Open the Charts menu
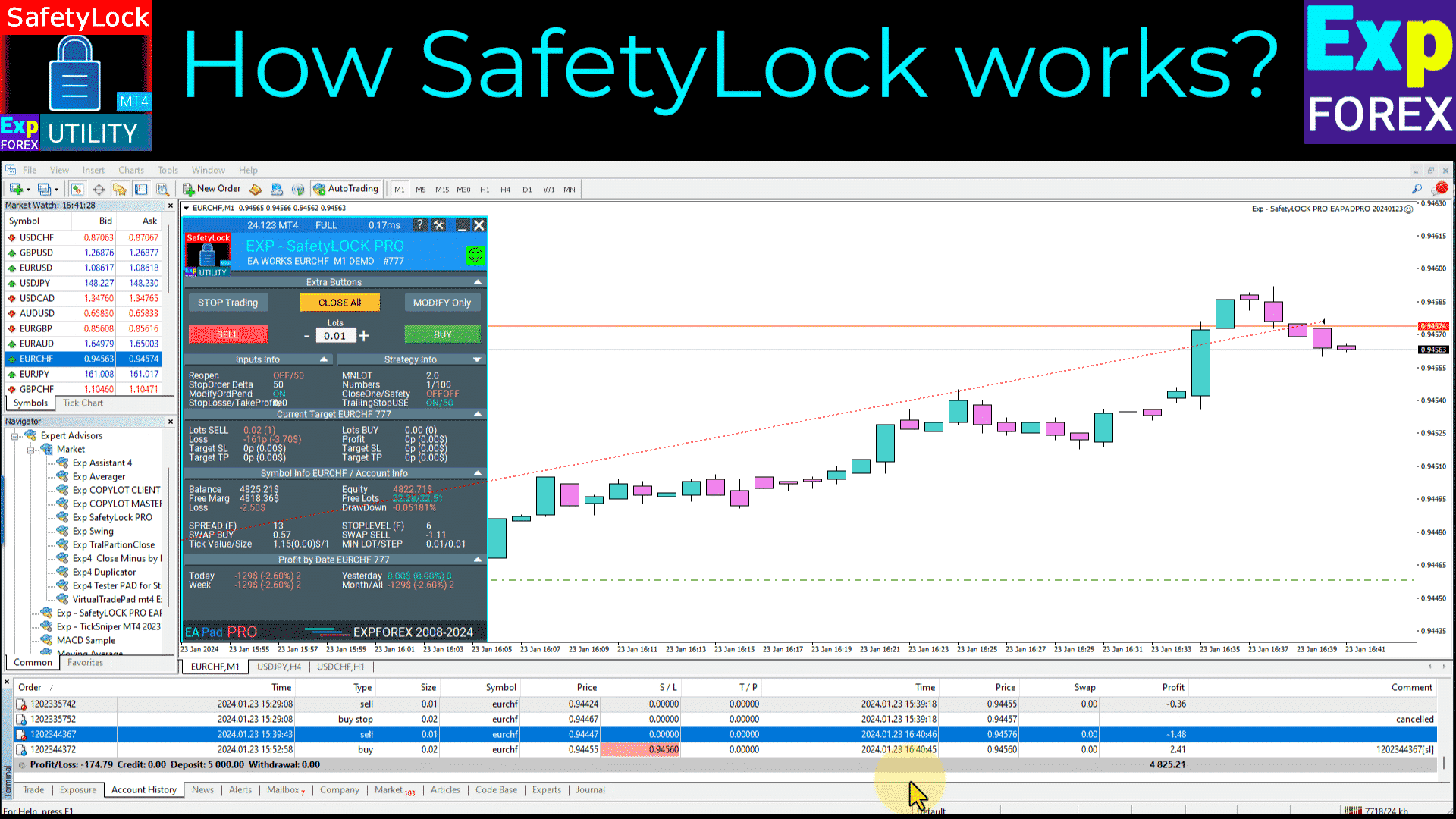Screen dimensions: 1456x819 pos(130,170)
